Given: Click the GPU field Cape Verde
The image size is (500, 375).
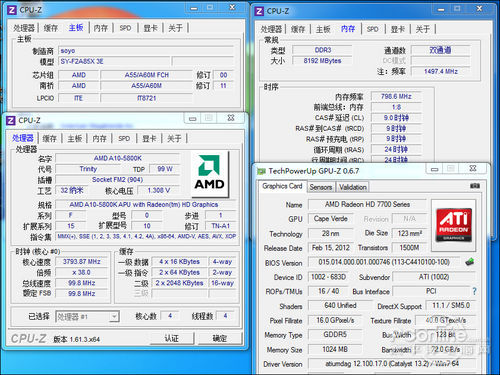Looking at the screenshot, I should pos(330,219).
